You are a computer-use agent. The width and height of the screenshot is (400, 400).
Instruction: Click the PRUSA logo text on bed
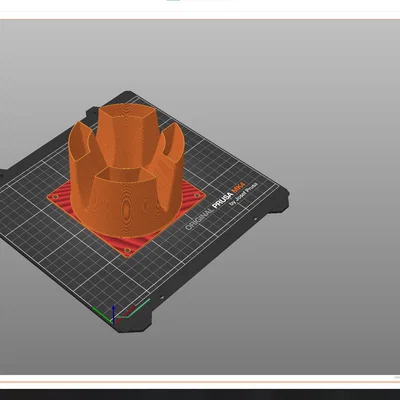click(222, 200)
